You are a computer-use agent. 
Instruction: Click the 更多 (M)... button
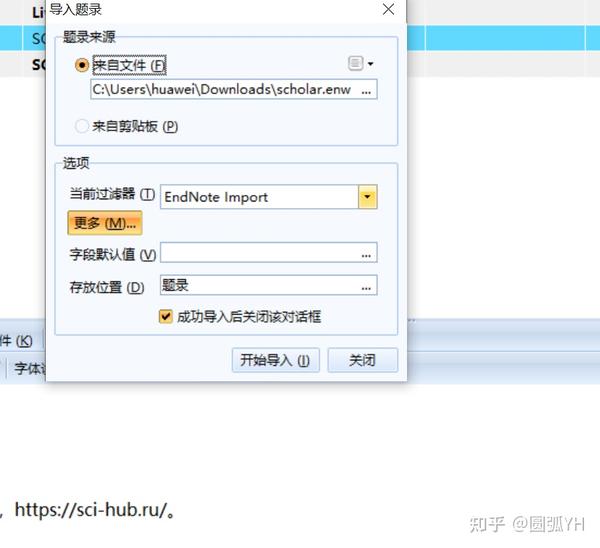point(105,223)
